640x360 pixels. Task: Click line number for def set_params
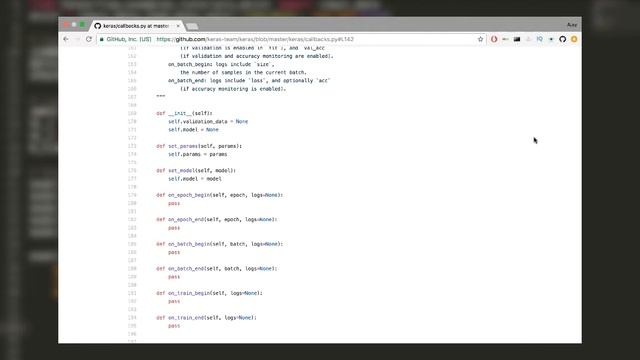coord(132,146)
